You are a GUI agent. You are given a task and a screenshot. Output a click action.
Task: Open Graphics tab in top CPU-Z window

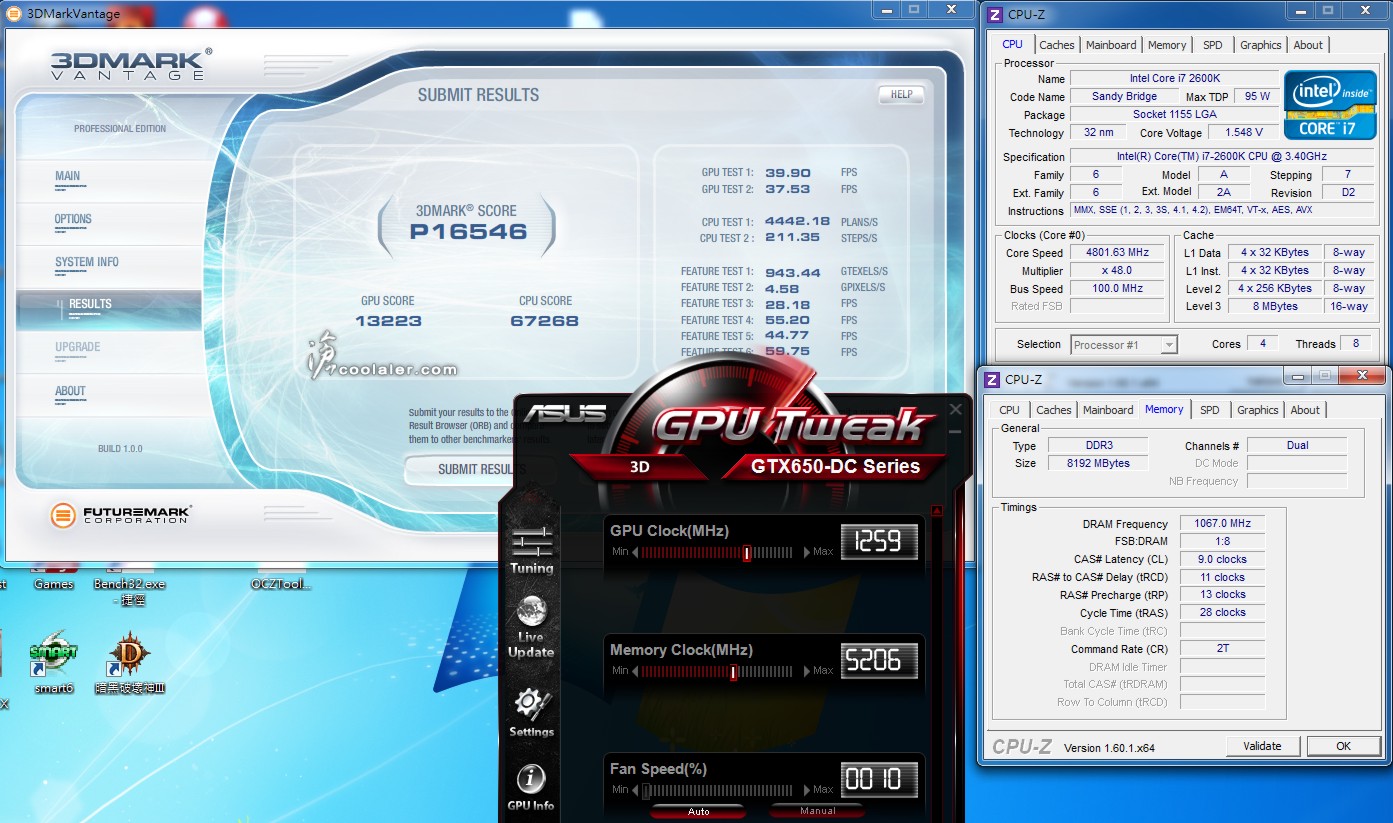tap(1260, 45)
